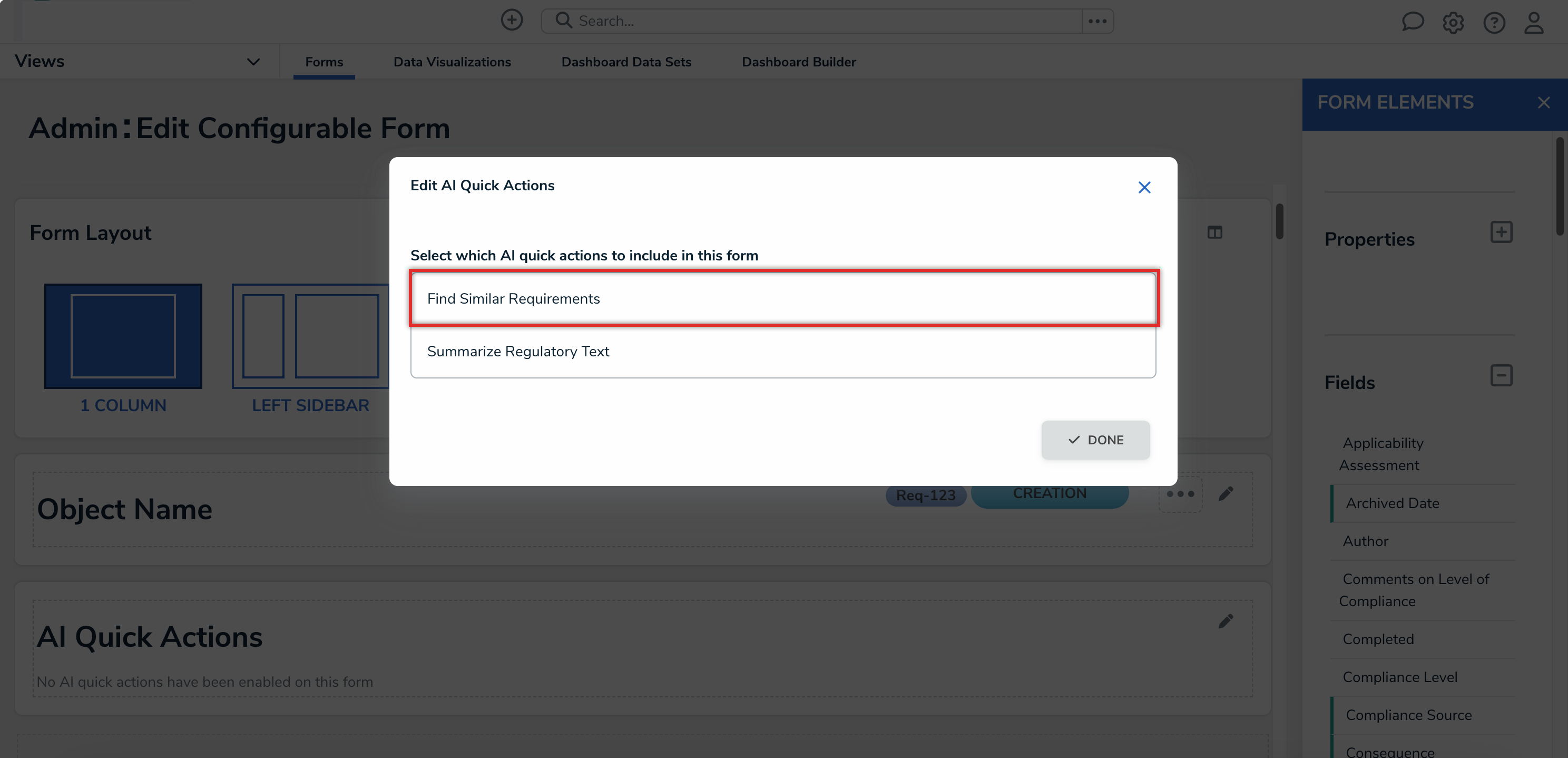This screenshot has height=758, width=1568.
Task: Close the Edit AI Quick Actions dialog
Action: point(1144,188)
